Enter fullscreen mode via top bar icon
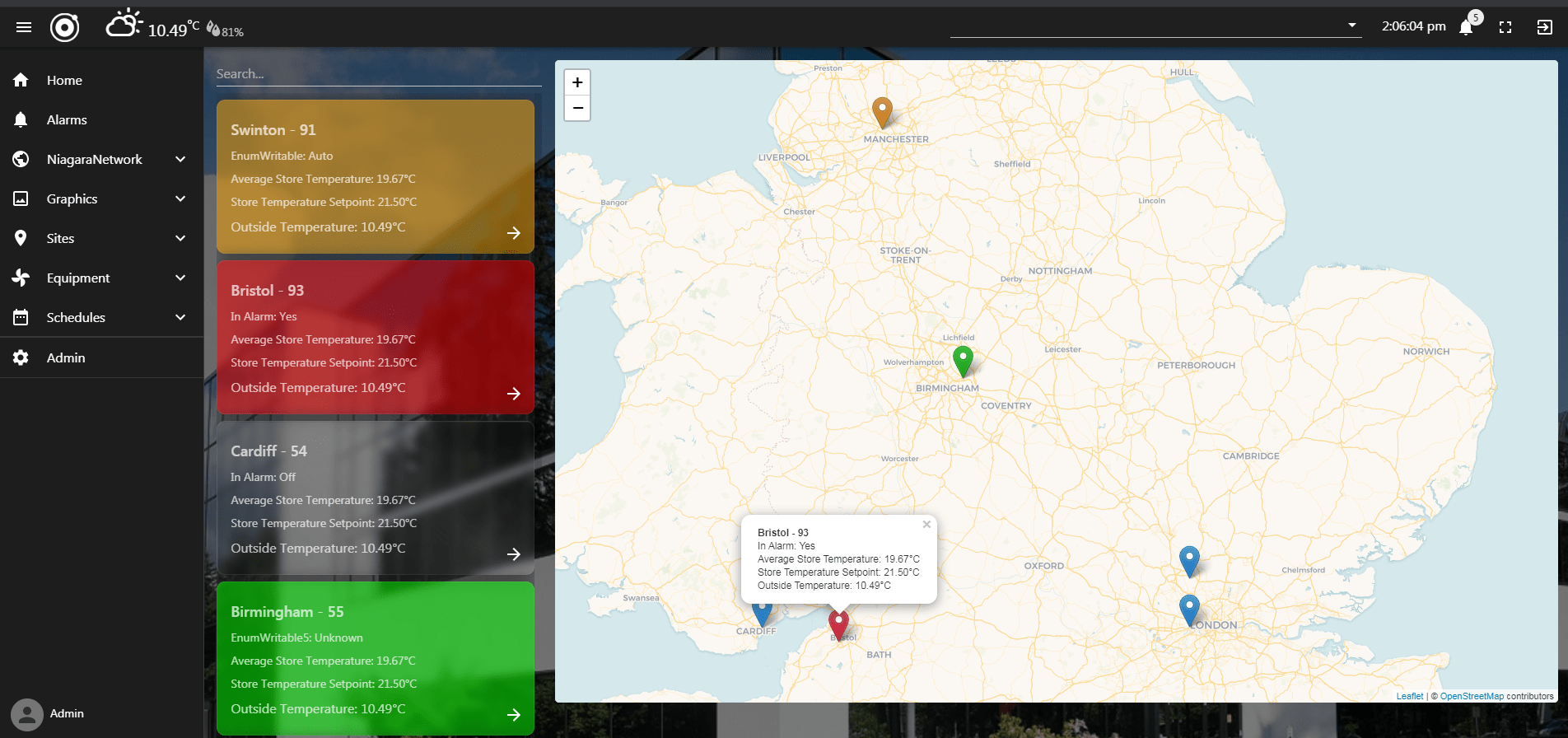1568x738 pixels. (1505, 27)
